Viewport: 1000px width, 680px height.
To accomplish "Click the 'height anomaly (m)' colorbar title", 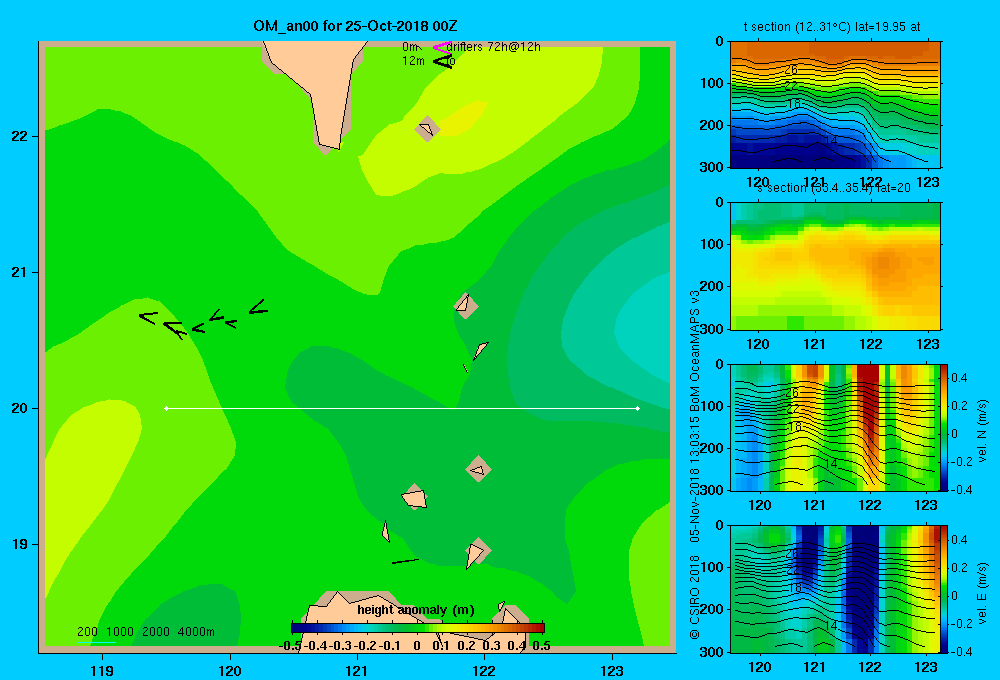I will pos(416,610).
